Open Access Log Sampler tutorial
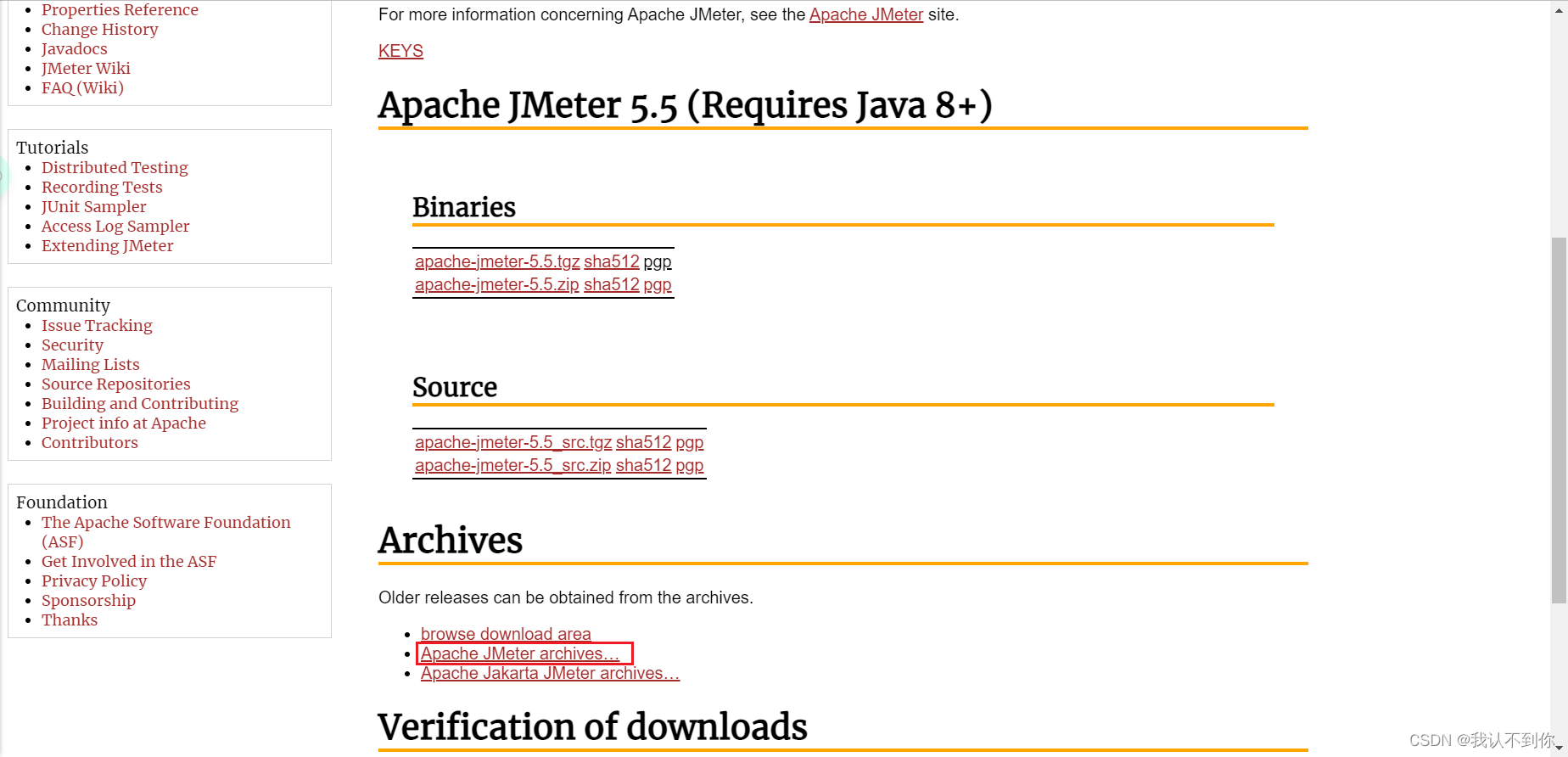Viewport: 1568px width, 757px height. pos(115,226)
